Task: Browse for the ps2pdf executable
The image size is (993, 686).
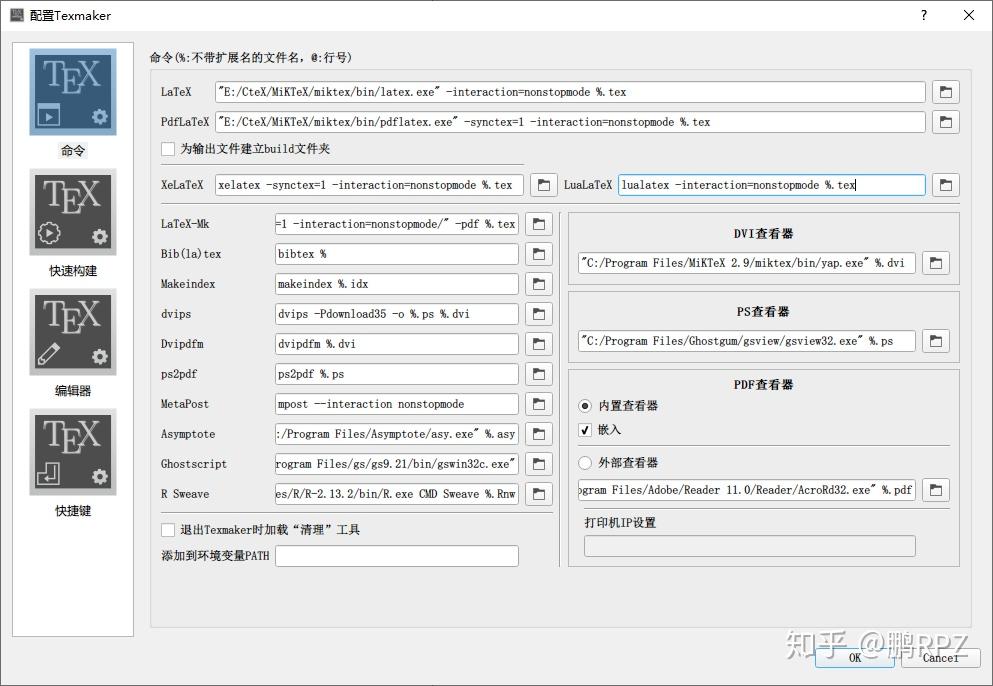Action: coord(539,374)
